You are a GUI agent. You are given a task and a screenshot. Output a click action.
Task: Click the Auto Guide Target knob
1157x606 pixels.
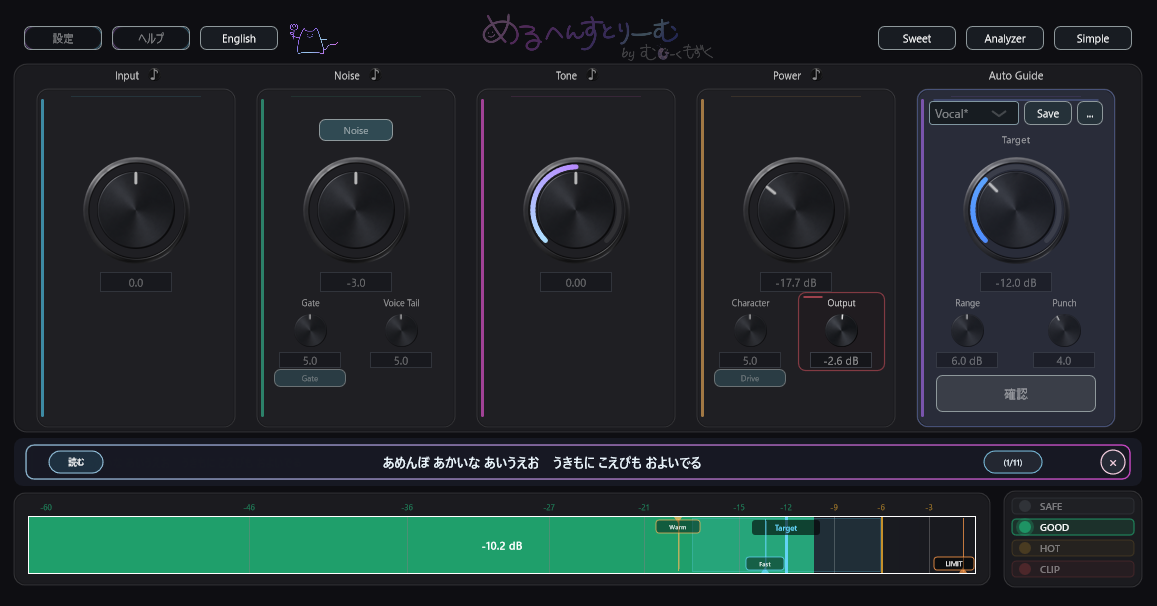[1015, 210]
